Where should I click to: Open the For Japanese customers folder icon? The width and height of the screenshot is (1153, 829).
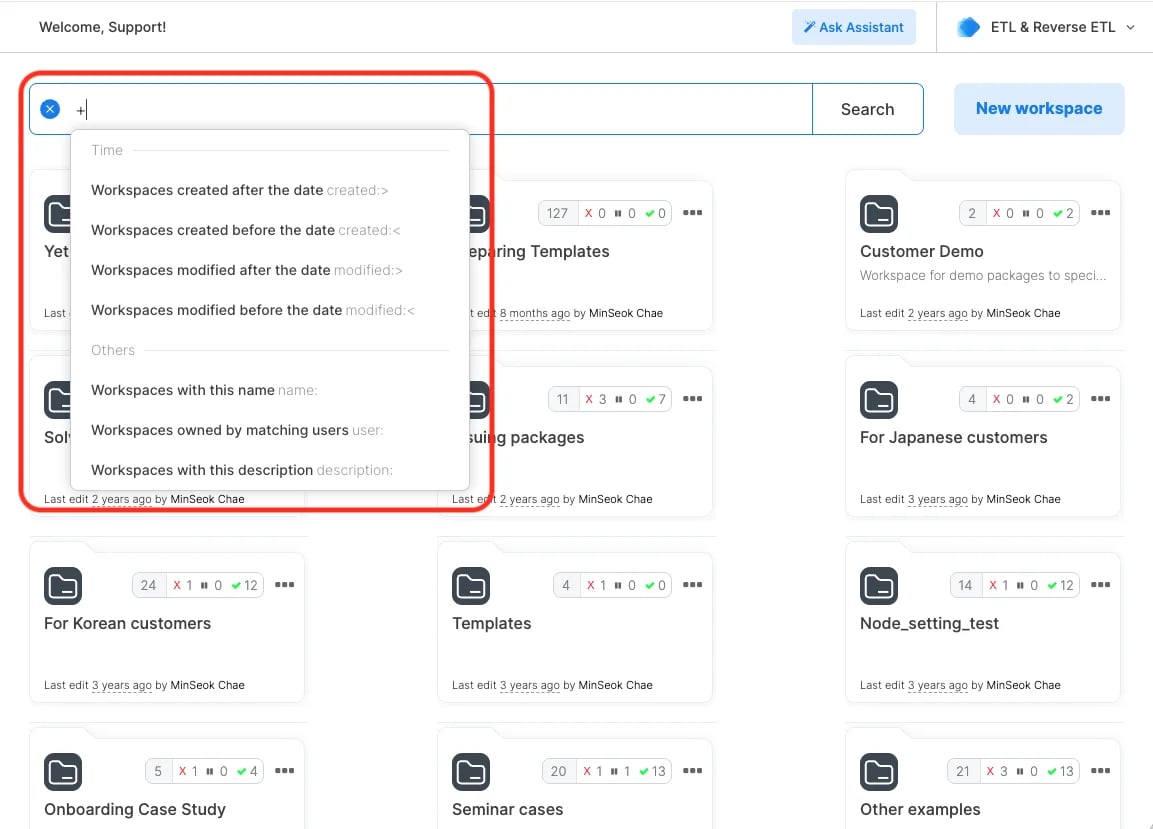pos(879,400)
